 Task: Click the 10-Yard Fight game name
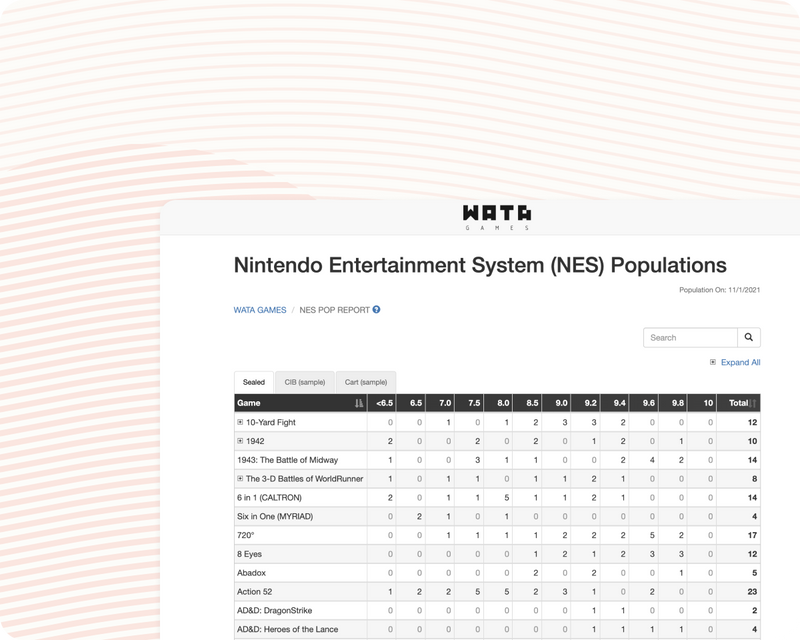point(271,423)
